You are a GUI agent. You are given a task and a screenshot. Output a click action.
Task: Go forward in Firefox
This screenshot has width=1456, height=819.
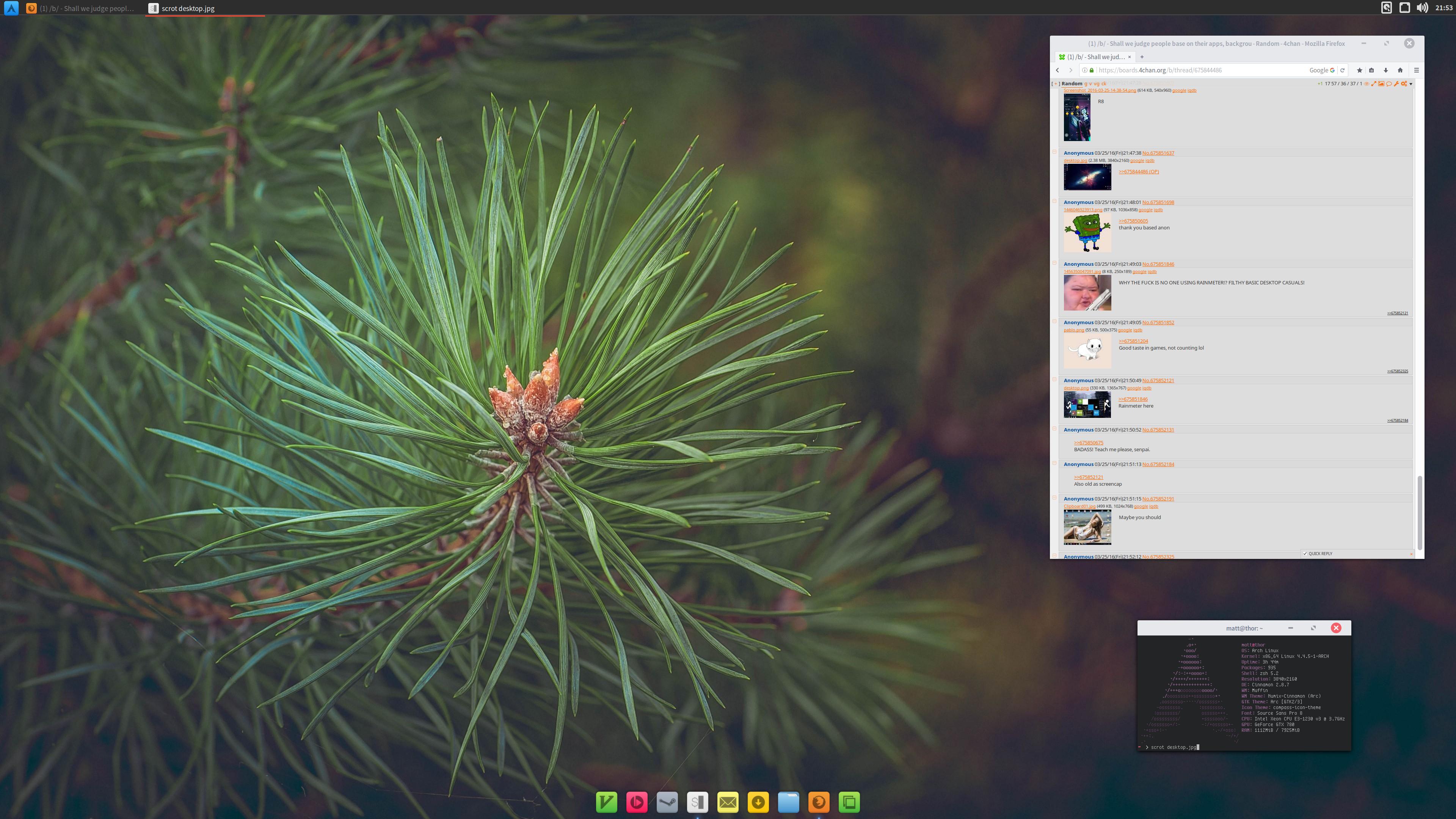1070,70
